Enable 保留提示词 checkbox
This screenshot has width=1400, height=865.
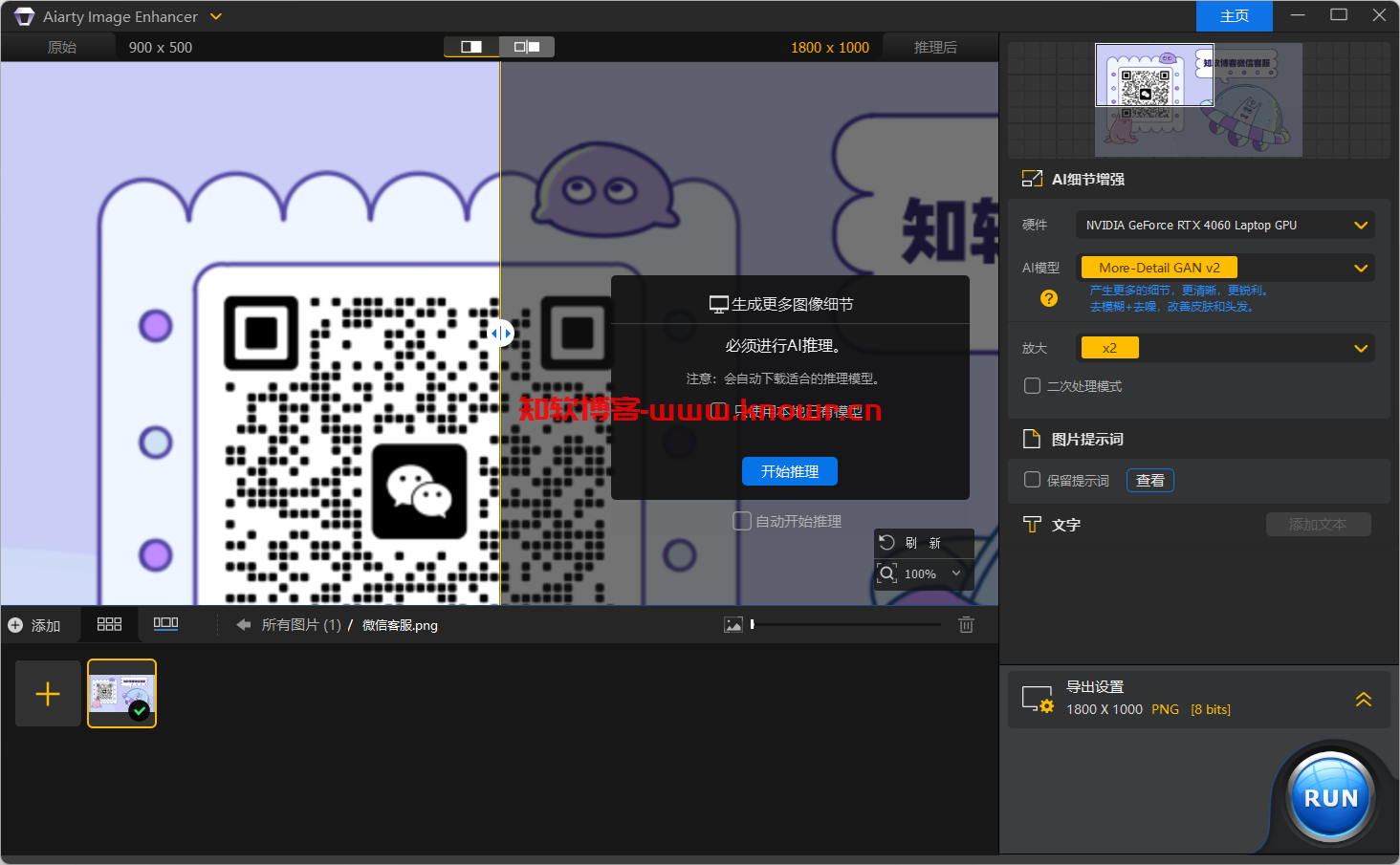point(1033,480)
